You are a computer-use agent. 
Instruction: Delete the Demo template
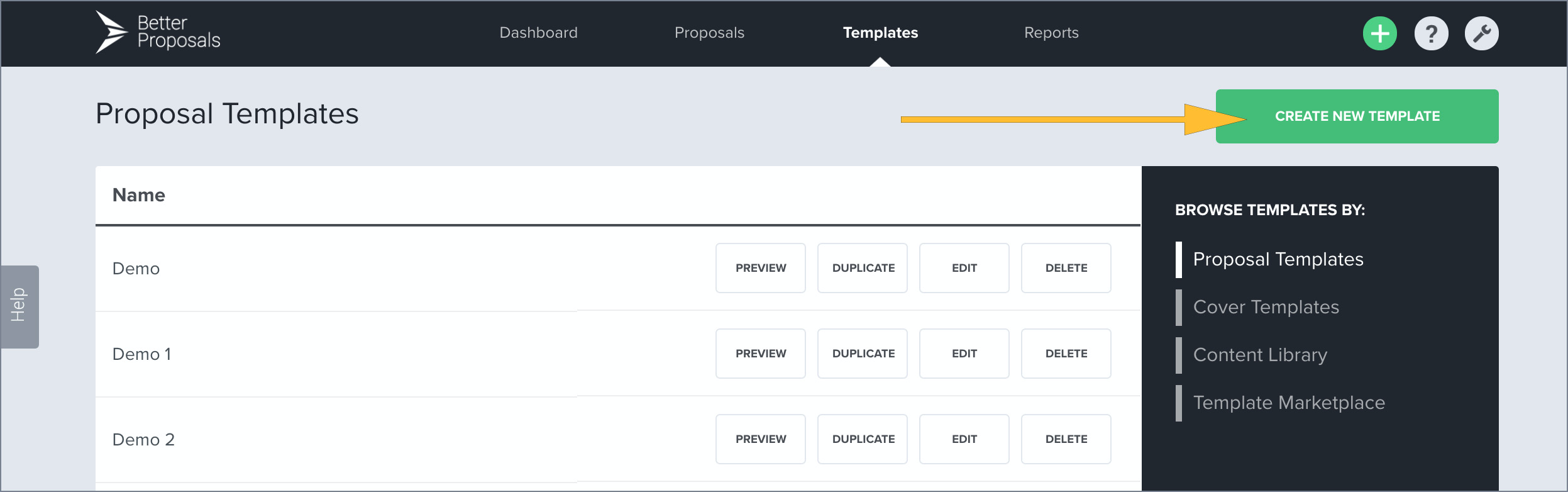1066,268
